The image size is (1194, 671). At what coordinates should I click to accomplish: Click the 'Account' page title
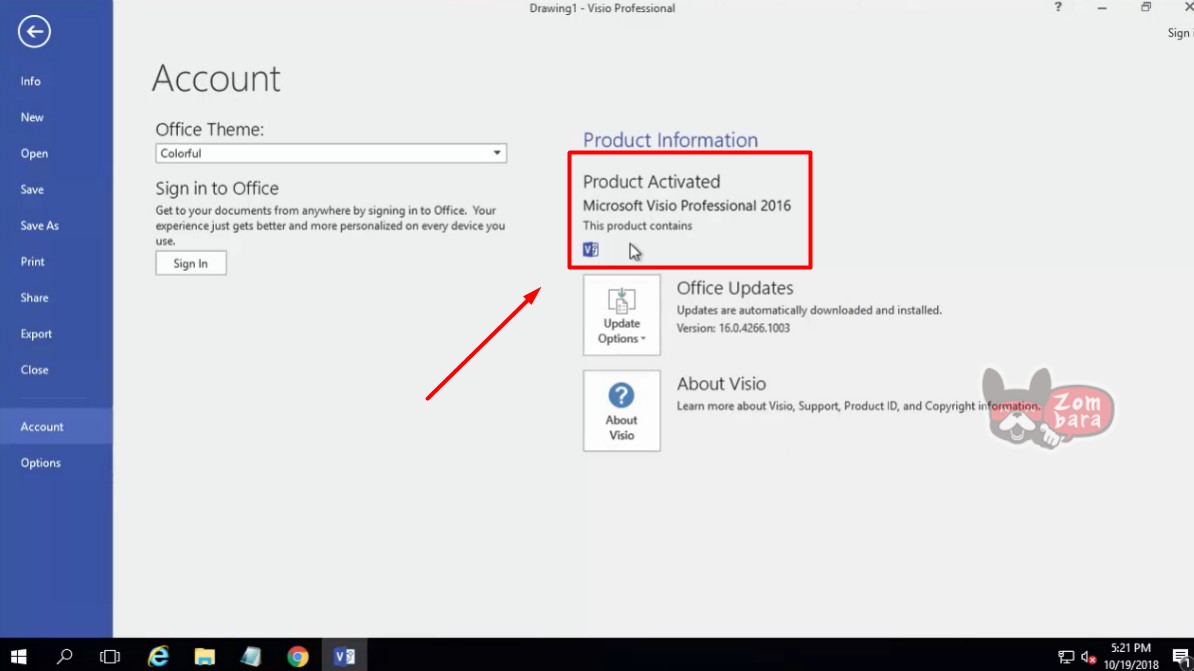(216, 78)
